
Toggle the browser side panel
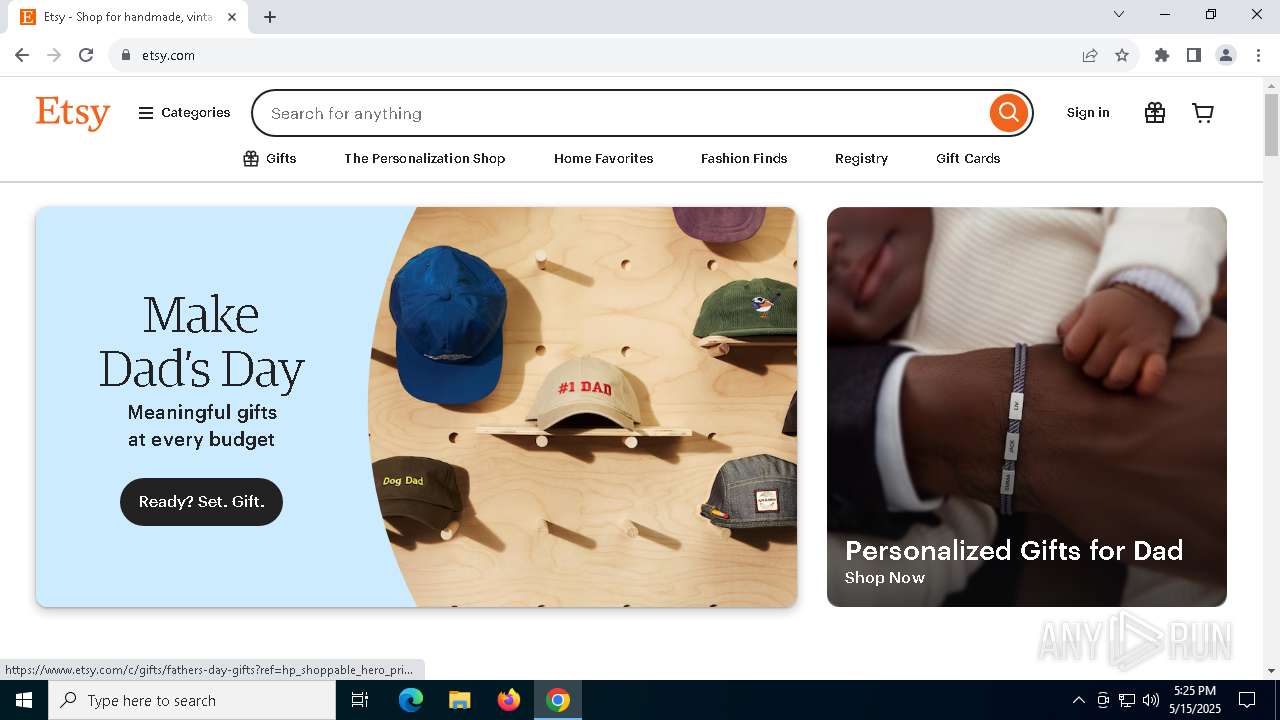click(x=1194, y=55)
